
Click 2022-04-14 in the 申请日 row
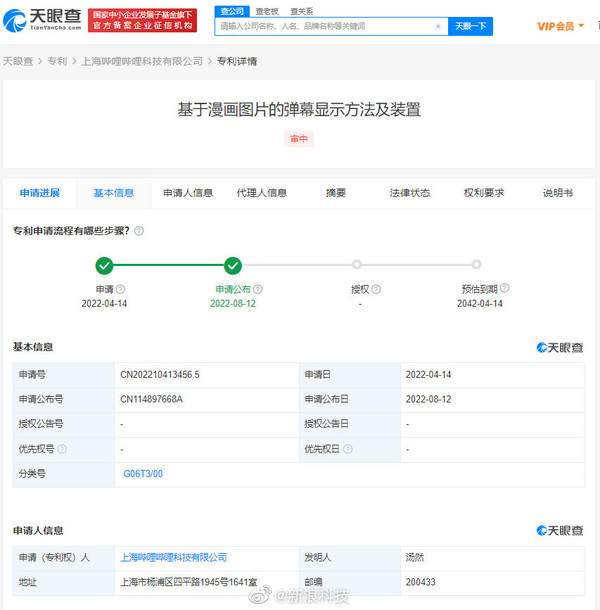428,375
